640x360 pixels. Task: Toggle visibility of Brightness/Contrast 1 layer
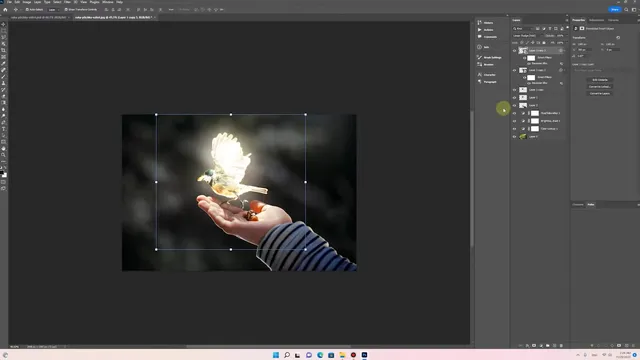pos(514,121)
